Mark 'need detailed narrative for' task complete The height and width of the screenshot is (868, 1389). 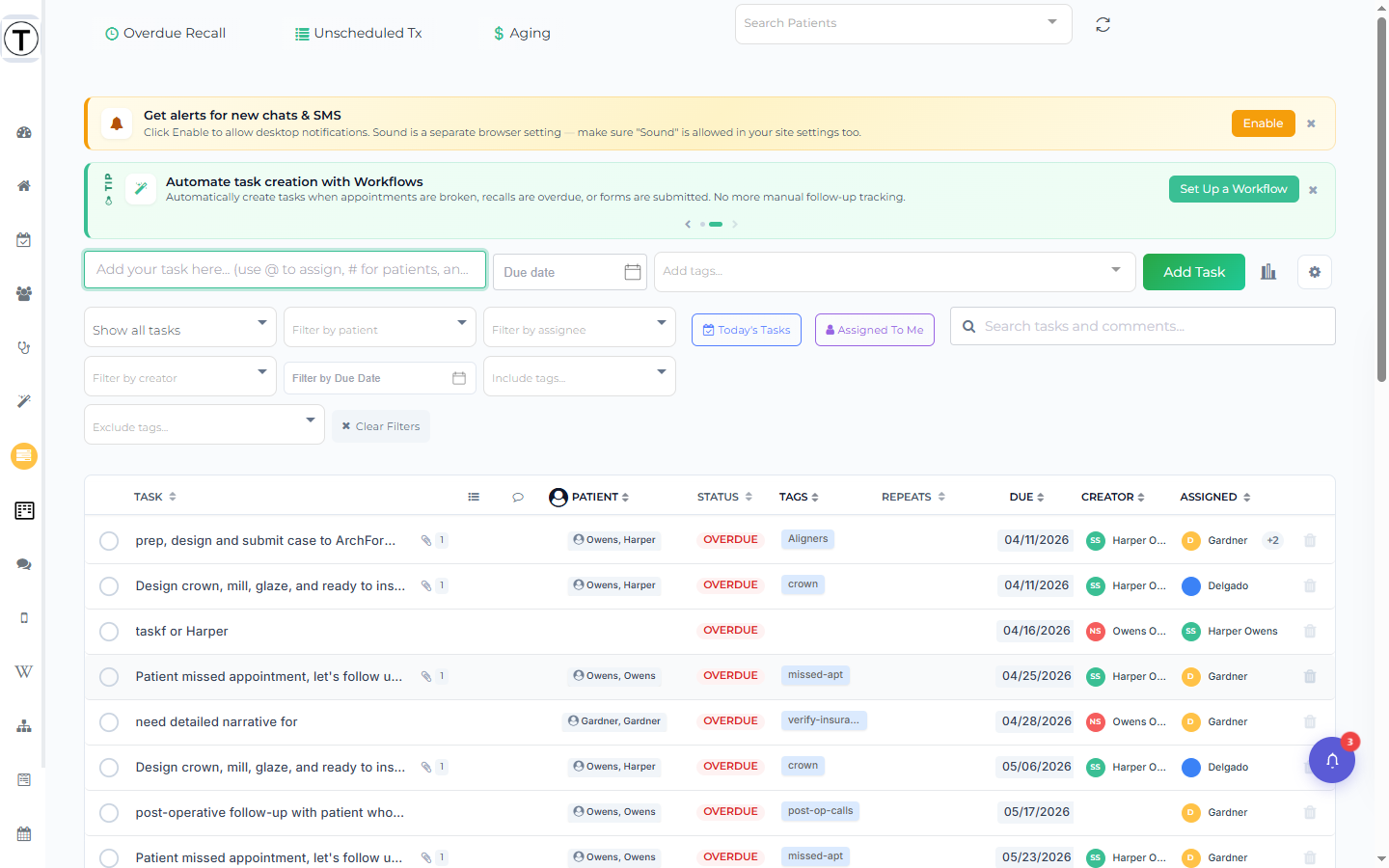(x=109, y=722)
